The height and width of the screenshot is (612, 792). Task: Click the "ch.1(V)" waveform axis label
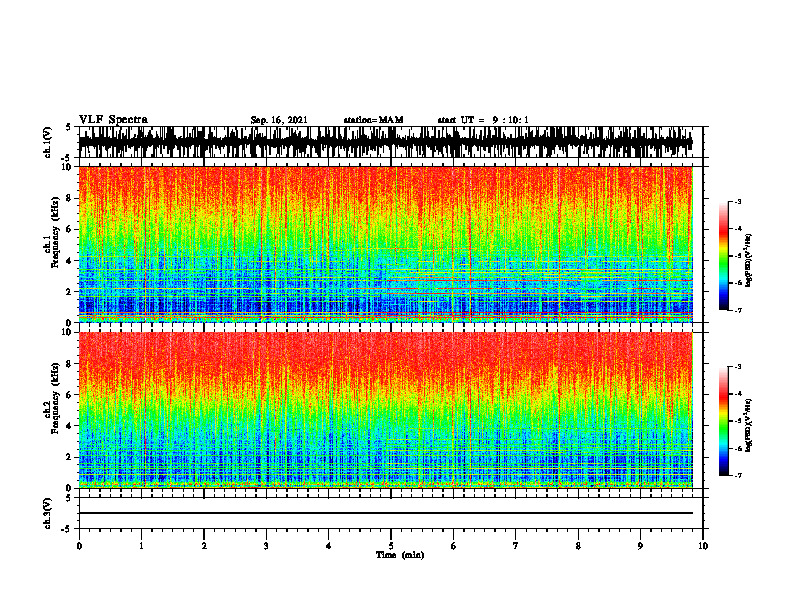point(48,142)
